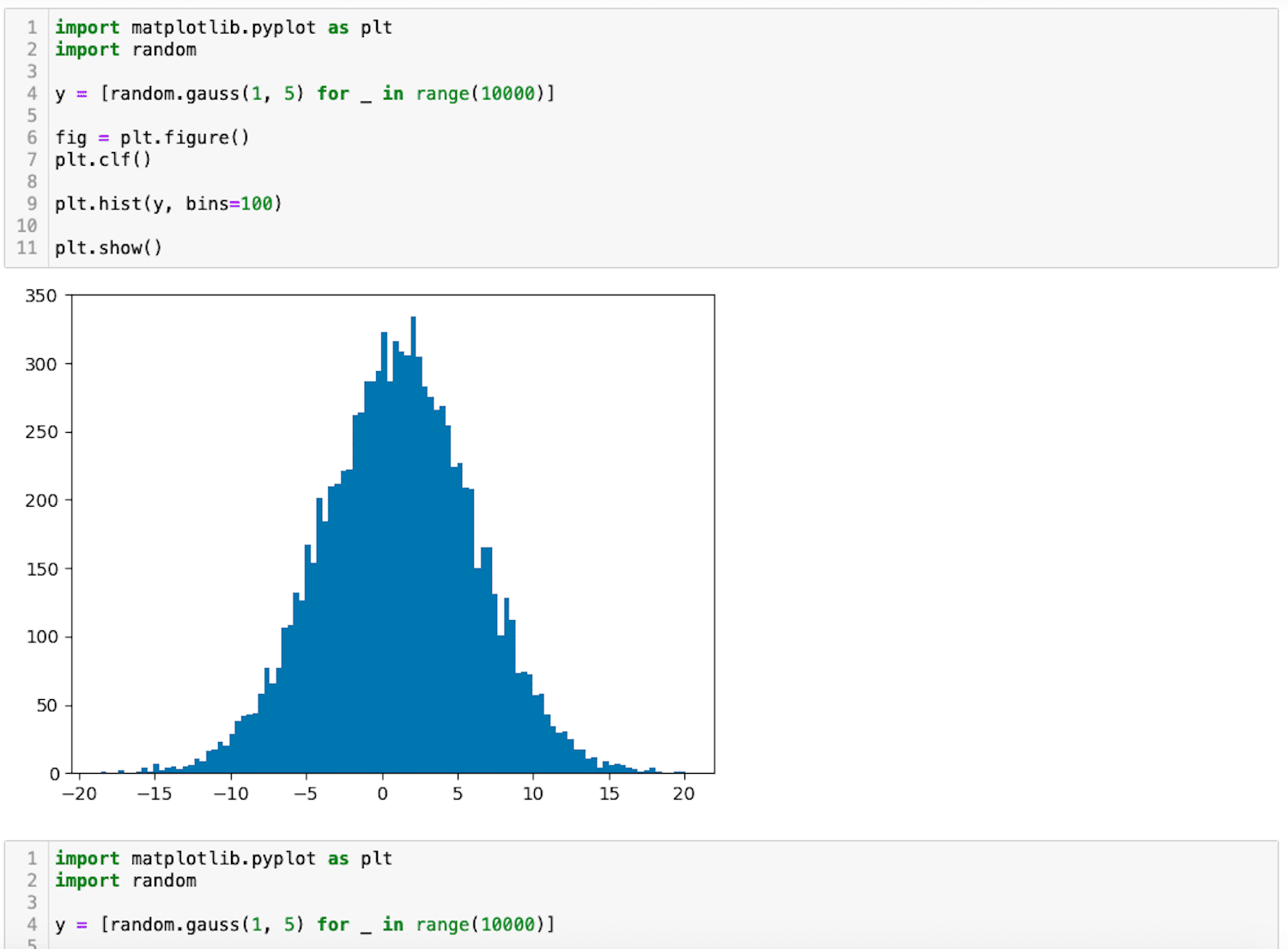
Task: Click the 350 label on the y-axis
Action: pyautogui.click(x=40, y=296)
